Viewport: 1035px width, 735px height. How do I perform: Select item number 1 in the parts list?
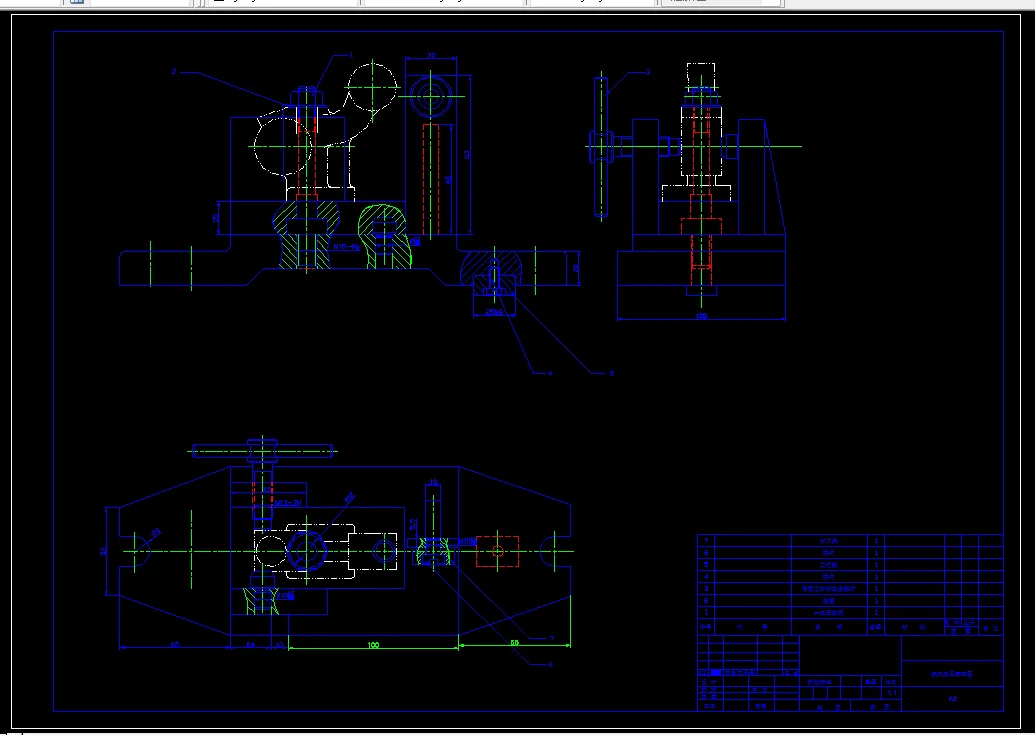(706, 612)
